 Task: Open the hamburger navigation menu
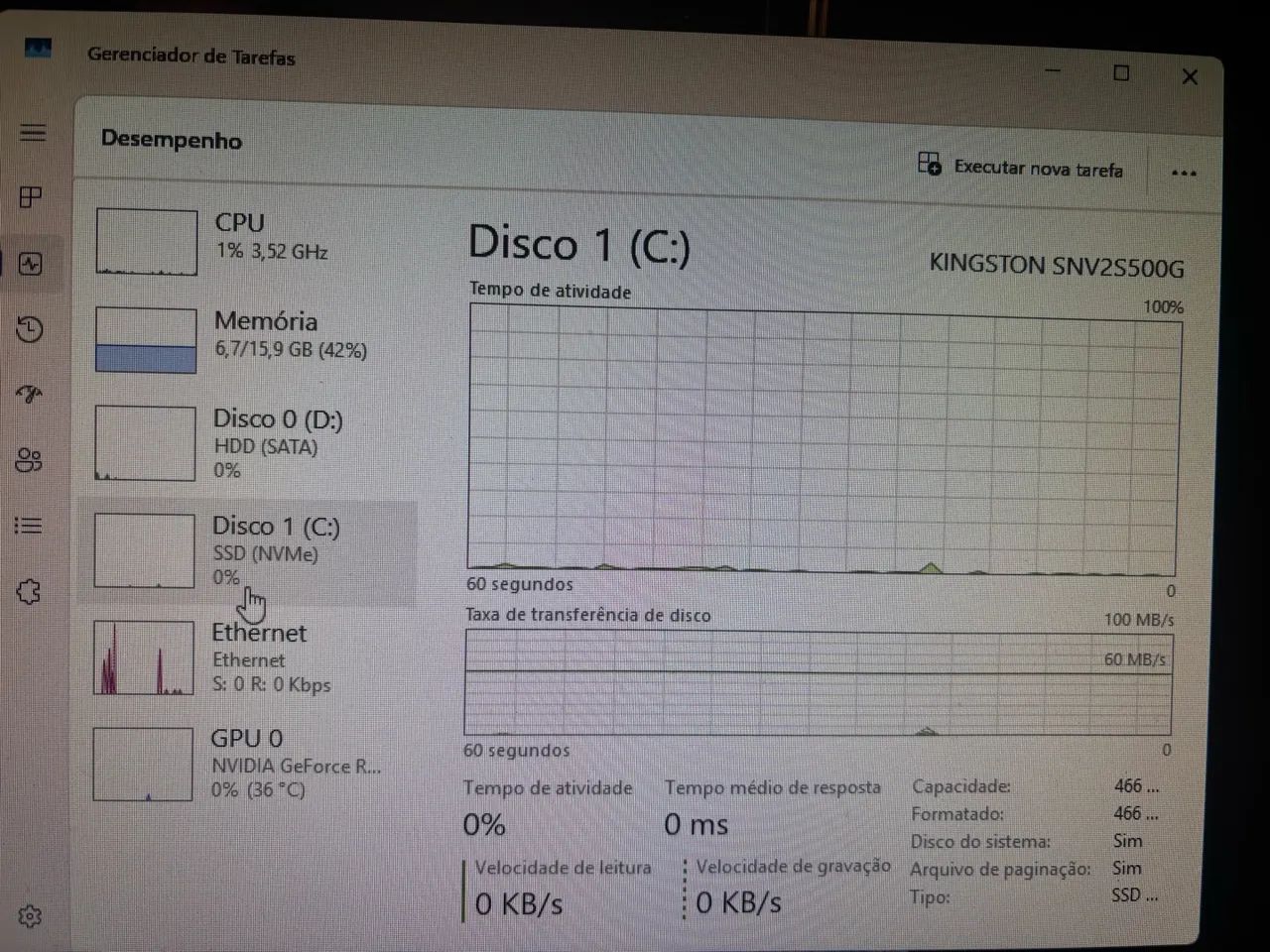(33, 132)
